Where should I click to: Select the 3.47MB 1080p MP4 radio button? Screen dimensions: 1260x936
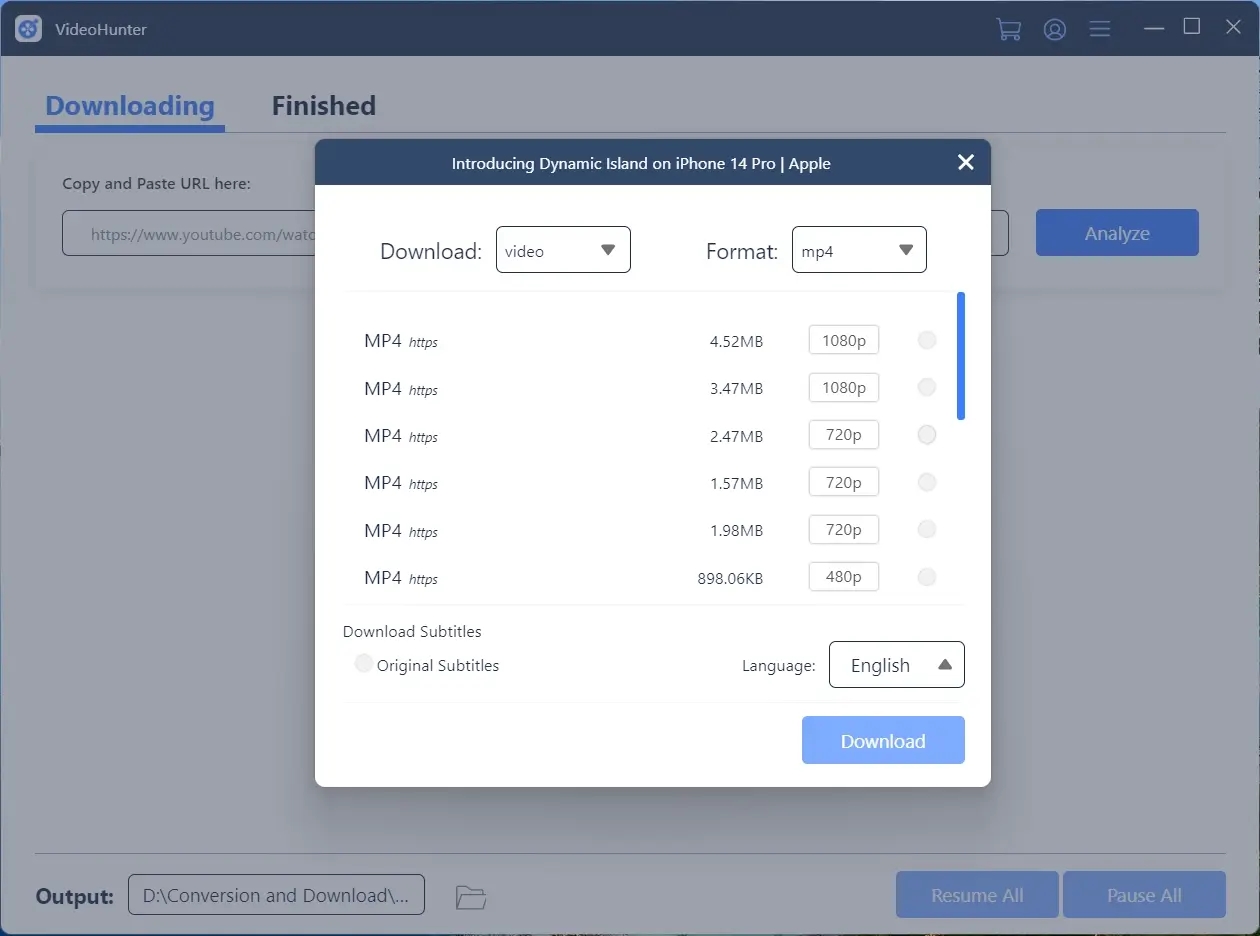point(927,387)
